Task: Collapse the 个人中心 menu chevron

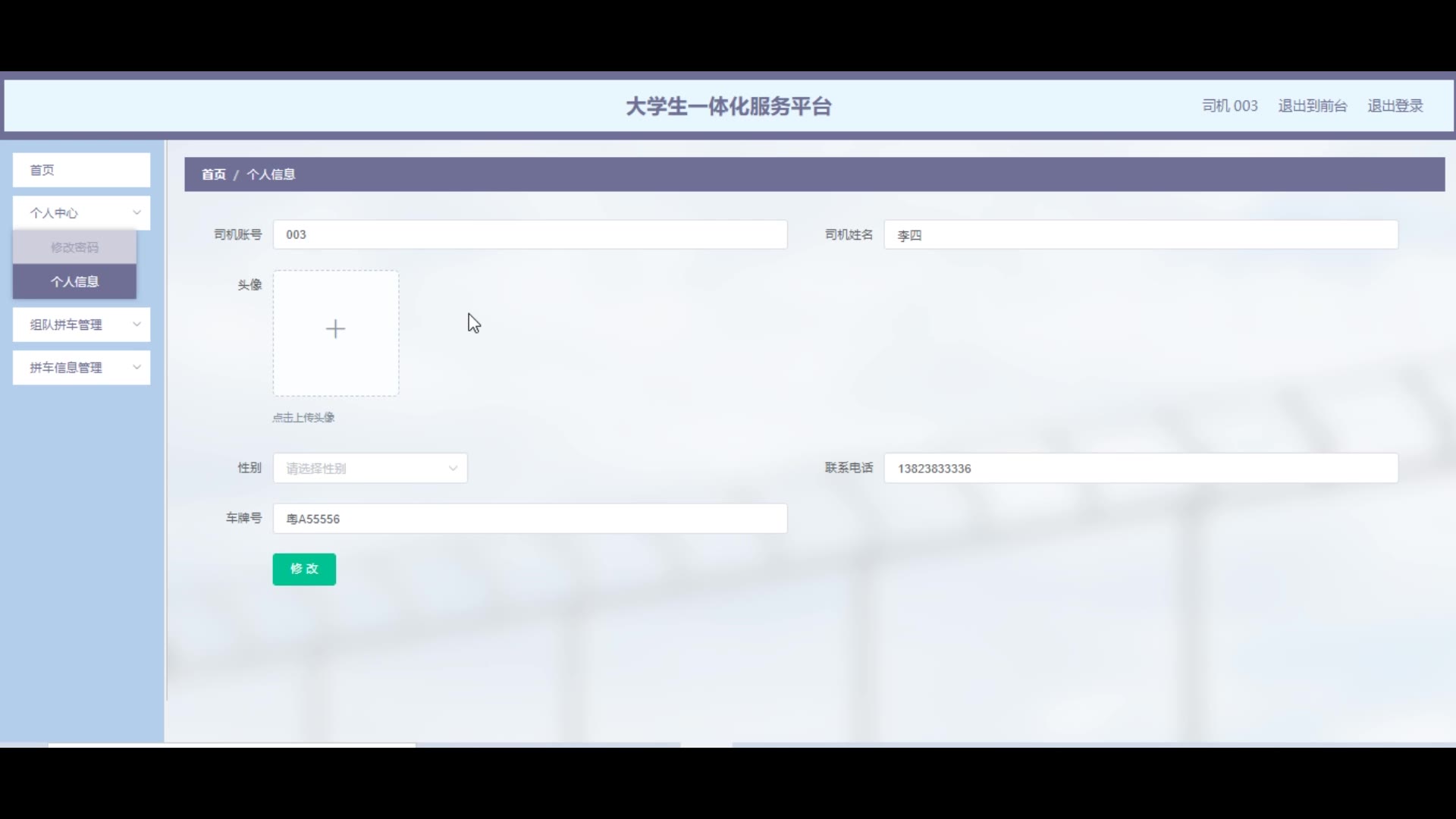Action: pyautogui.click(x=136, y=213)
